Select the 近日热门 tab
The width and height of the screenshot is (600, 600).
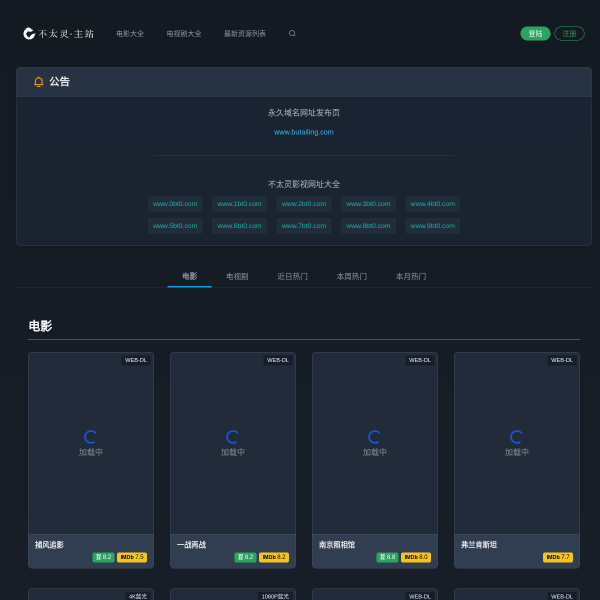pyautogui.click(x=292, y=276)
